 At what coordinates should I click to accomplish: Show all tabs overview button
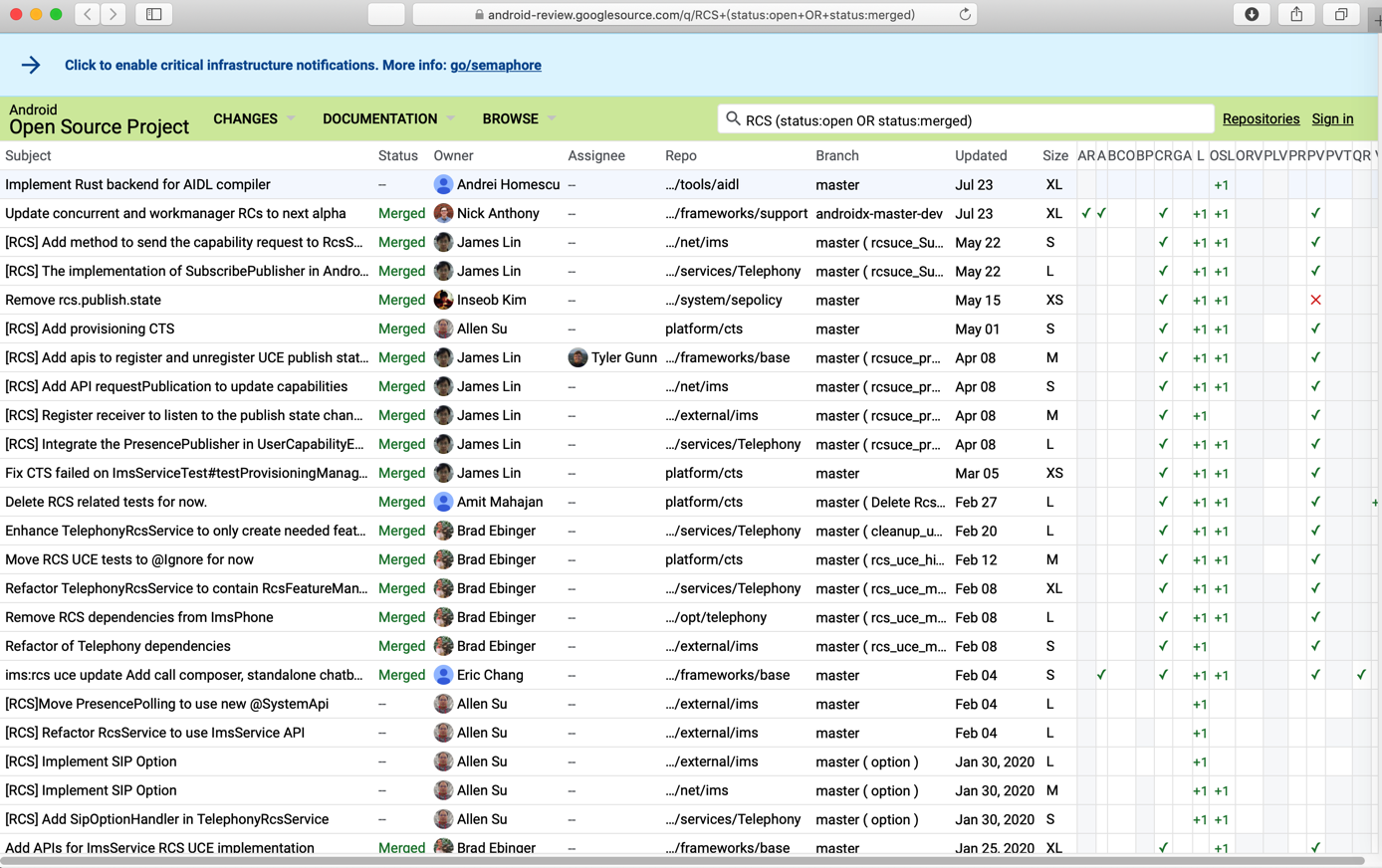pos(1341,14)
